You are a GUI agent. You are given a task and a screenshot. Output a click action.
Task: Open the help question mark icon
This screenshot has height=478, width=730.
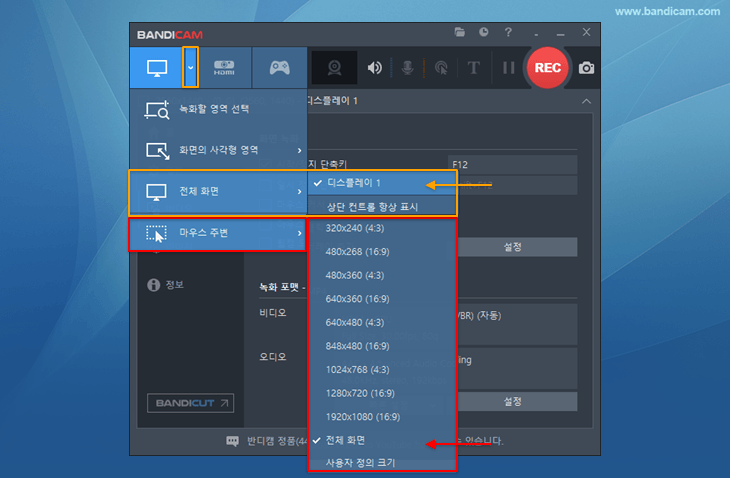[508, 32]
